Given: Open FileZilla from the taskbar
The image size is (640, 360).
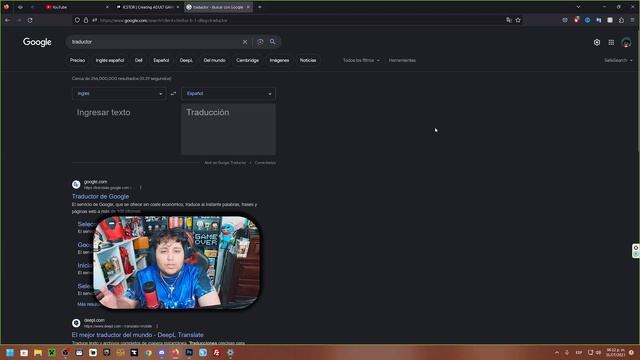Looking at the screenshot, I should tap(216, 353).
